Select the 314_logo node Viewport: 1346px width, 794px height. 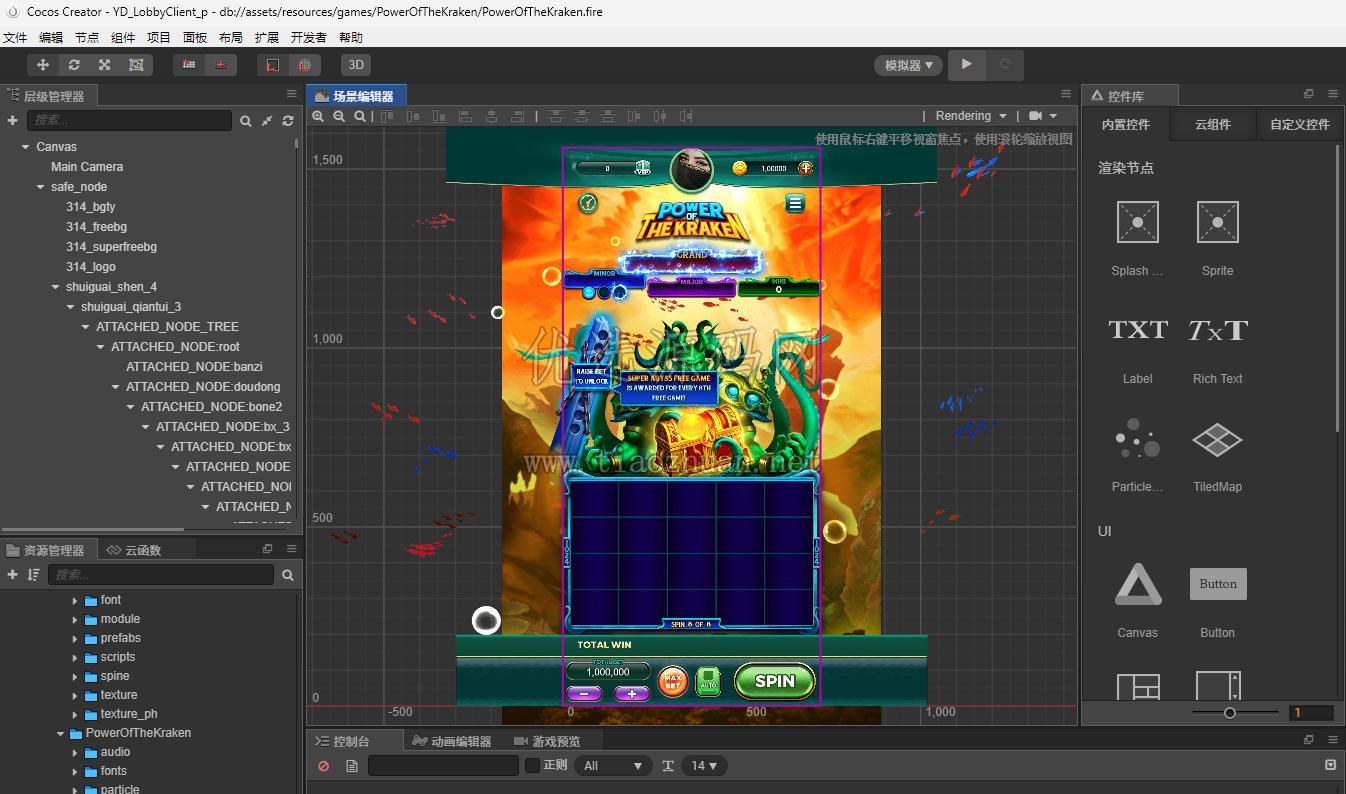91,267
